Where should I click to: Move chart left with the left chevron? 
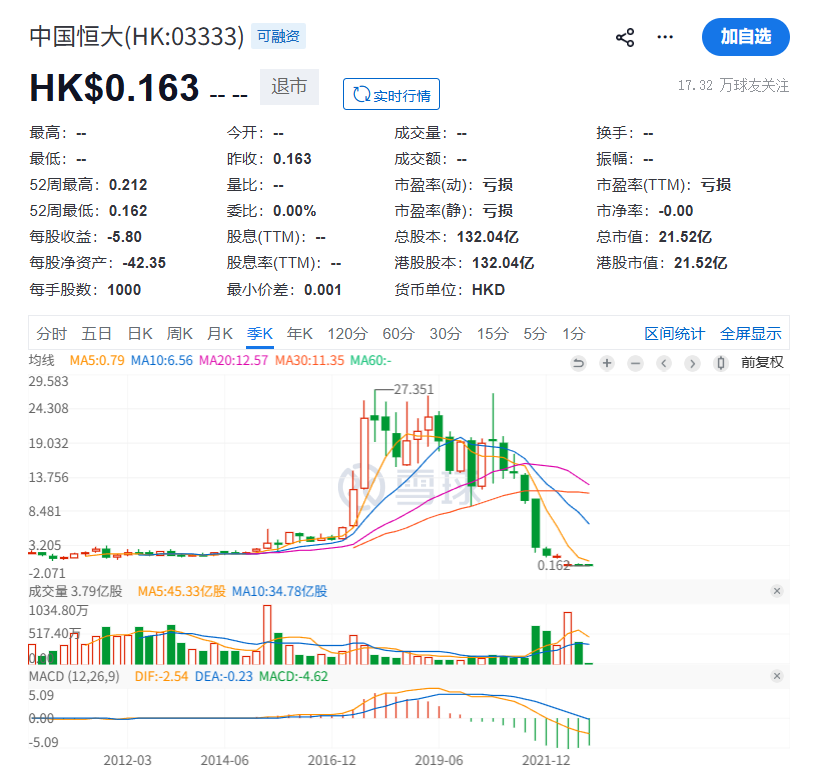click(x=664, y=363)
